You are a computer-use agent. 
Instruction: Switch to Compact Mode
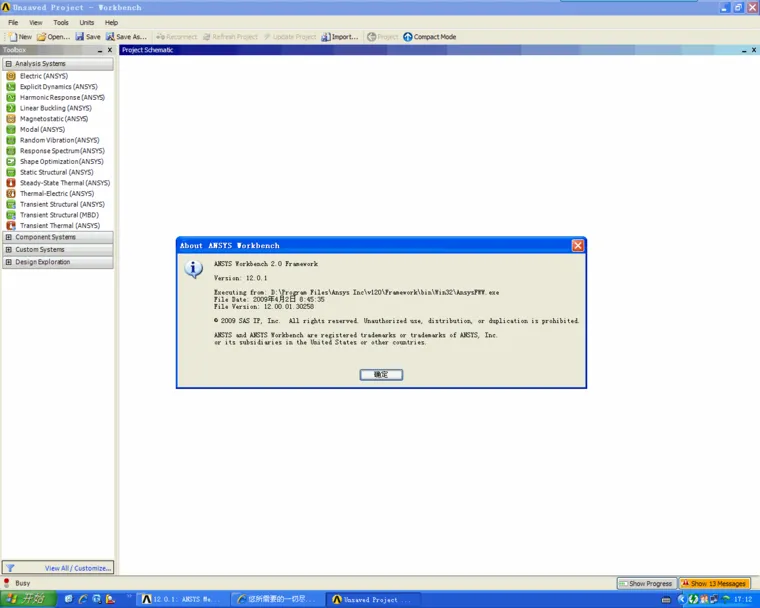coord(429,37)
